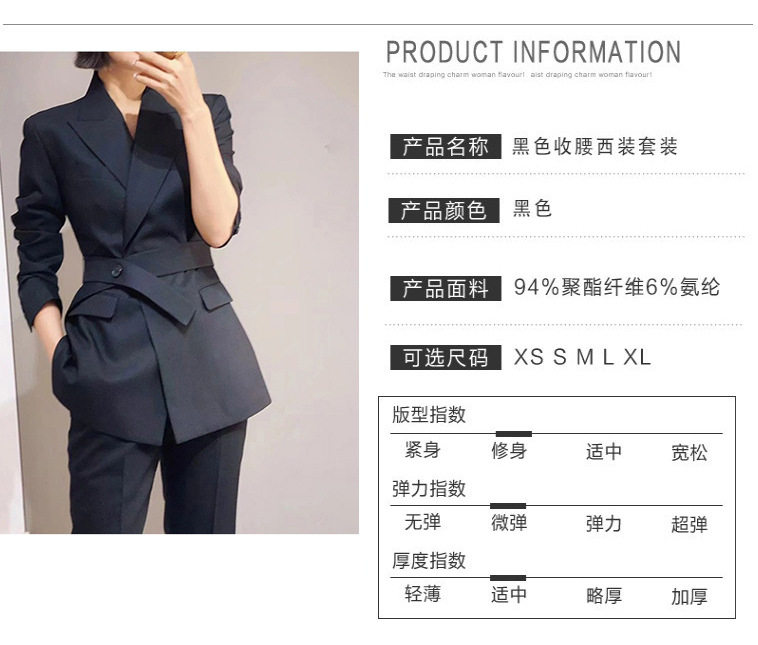Select the 轻薄 thickness option
The image size is (758, 645).
click(423, 594)
